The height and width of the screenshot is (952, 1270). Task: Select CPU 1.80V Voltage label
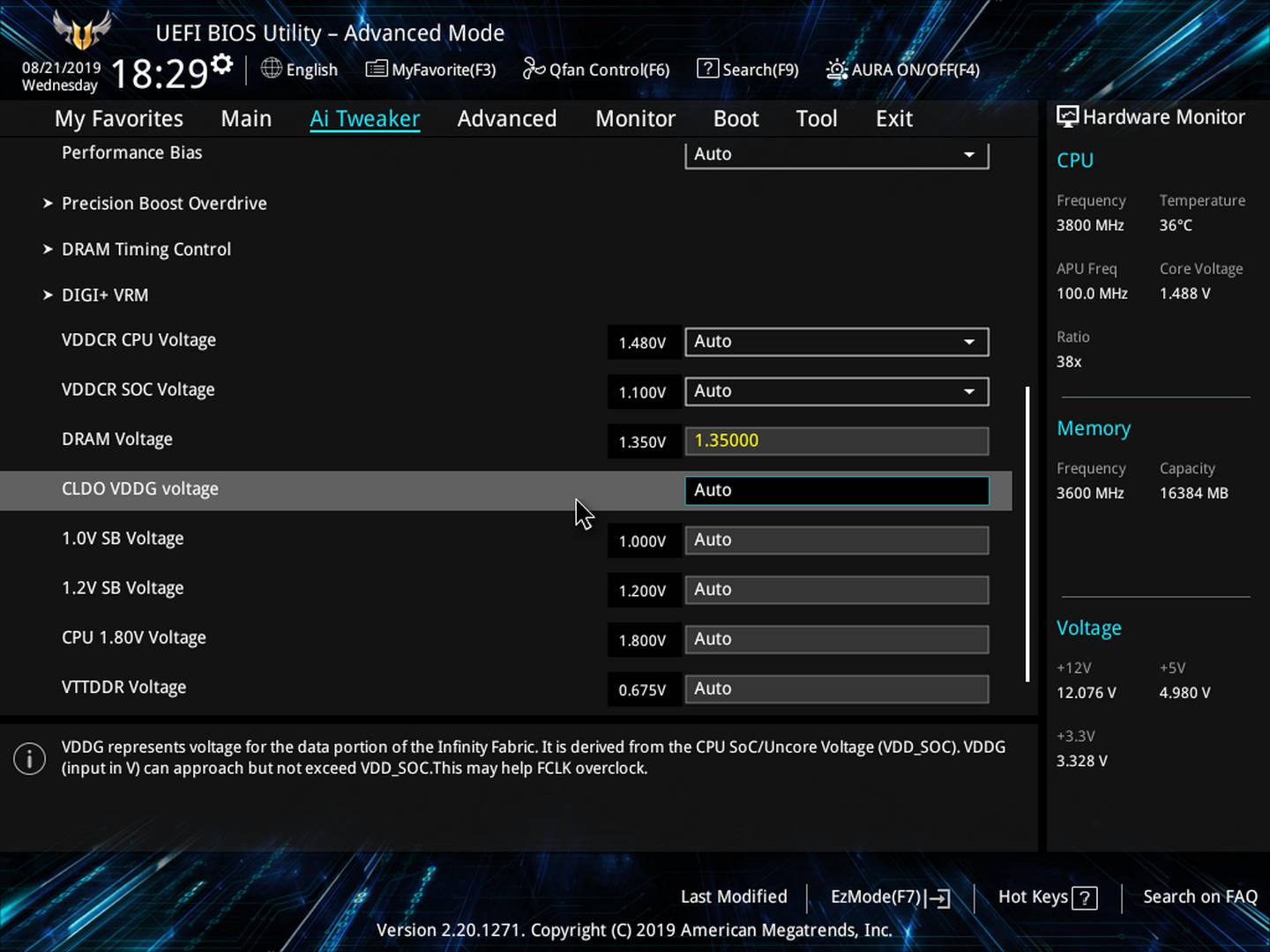(134, 637)
